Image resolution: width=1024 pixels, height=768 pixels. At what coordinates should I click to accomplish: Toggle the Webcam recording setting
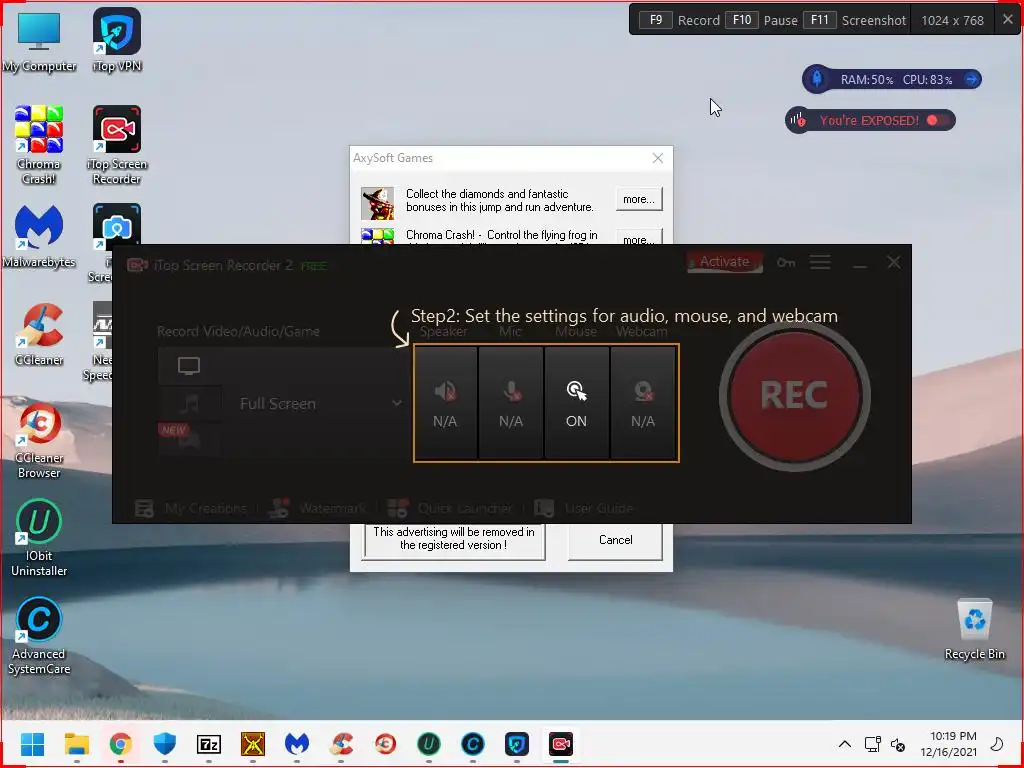(x=643, y=403)
